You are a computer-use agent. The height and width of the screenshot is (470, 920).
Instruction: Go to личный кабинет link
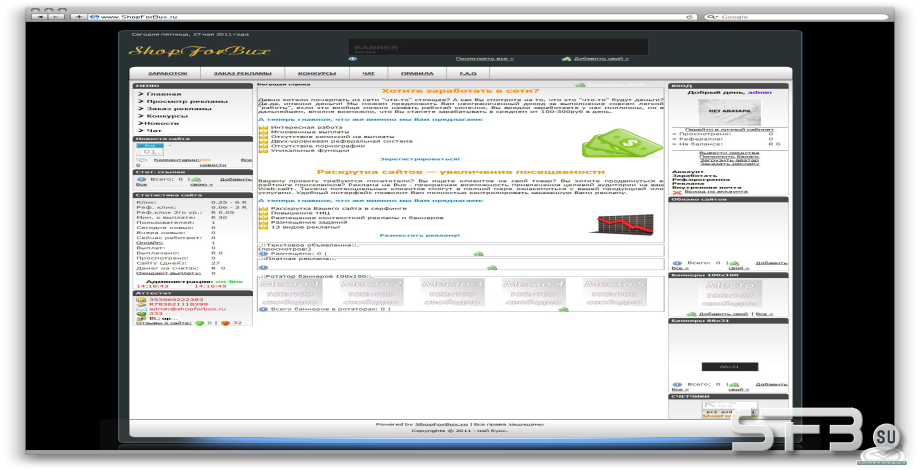point(729,129)
